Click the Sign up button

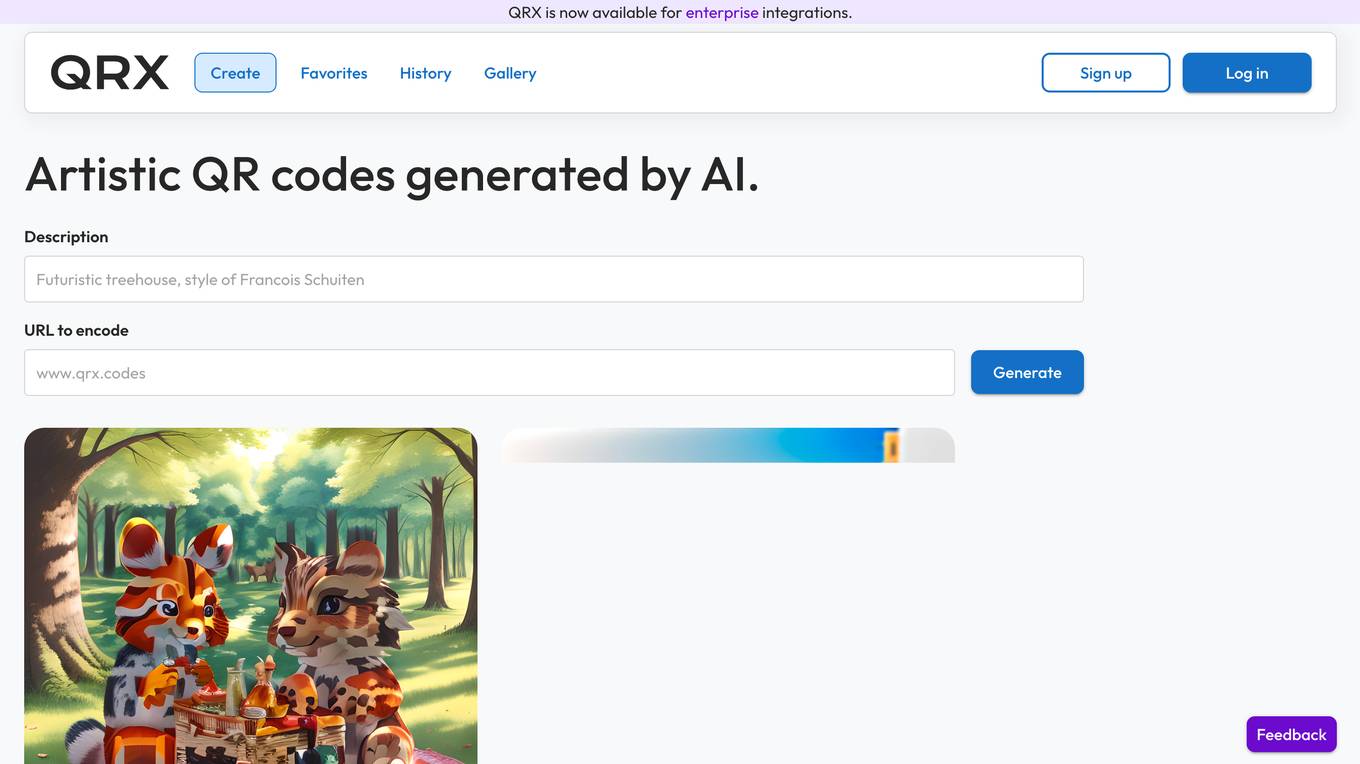[1106, 73]
